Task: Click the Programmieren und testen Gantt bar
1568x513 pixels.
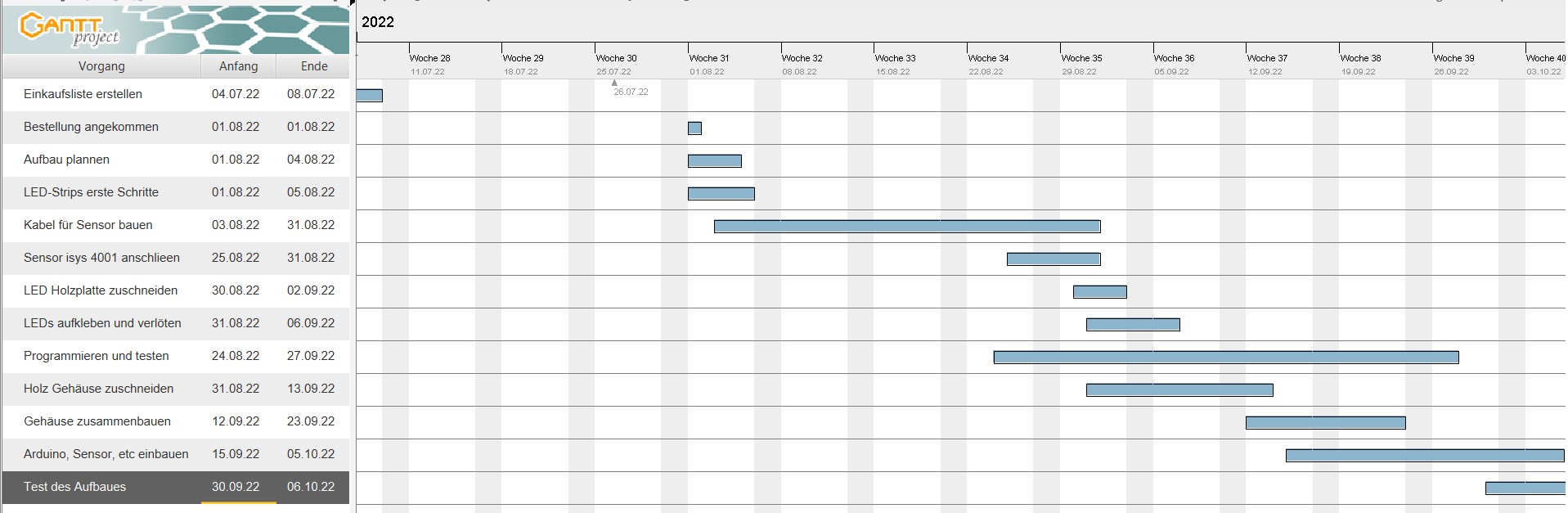Action: coord(1225,358)
